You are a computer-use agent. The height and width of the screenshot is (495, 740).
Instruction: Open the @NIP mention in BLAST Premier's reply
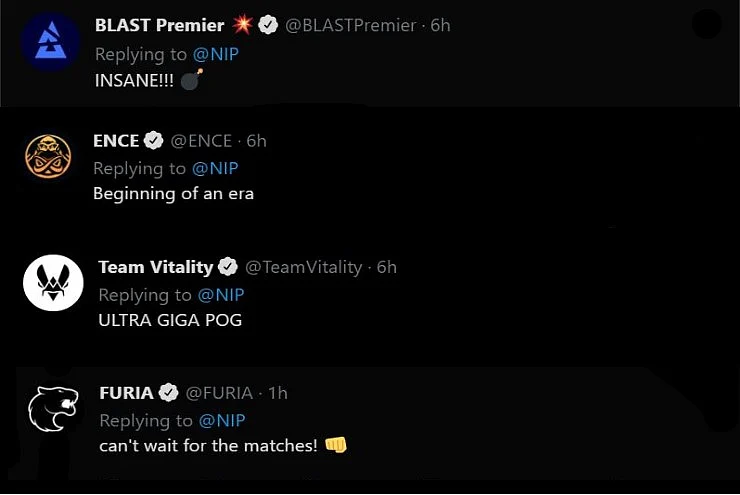(x=216, y=54)
